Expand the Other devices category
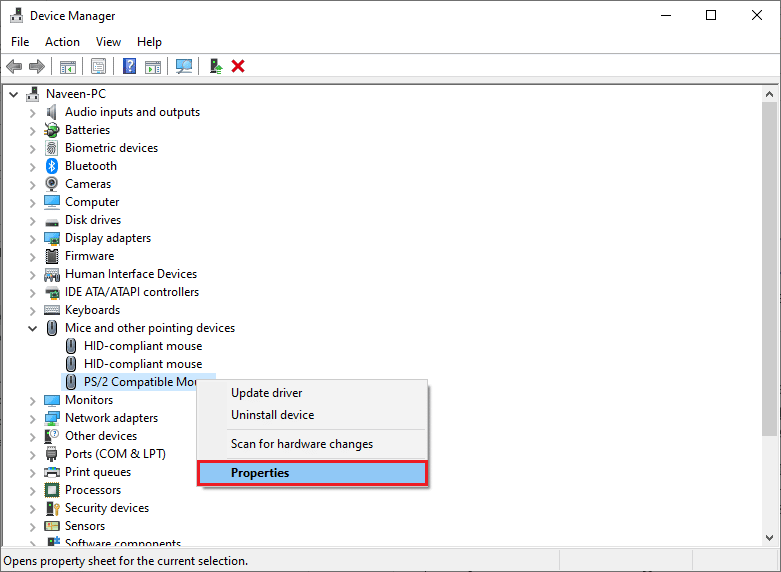The height and width of the screenshot is (572, 781). (33, 436)
